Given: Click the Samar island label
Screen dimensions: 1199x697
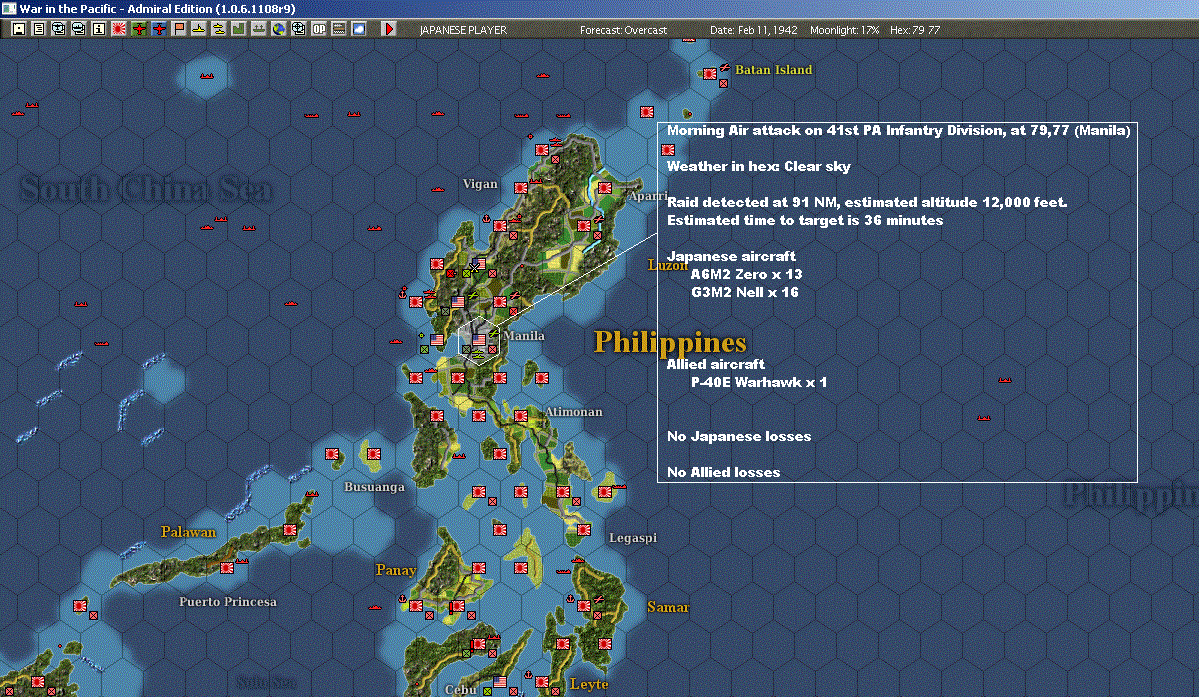Looking at the screenshot, I should 668,607.
